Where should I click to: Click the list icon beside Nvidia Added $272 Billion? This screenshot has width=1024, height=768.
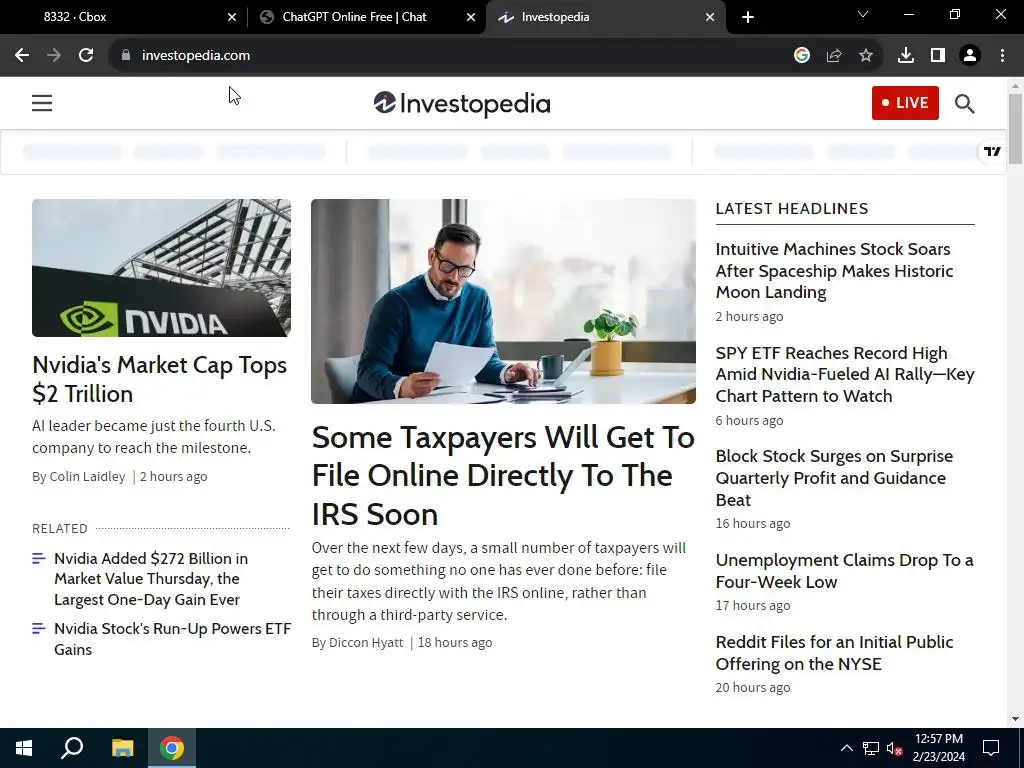(x=39, y=558)
